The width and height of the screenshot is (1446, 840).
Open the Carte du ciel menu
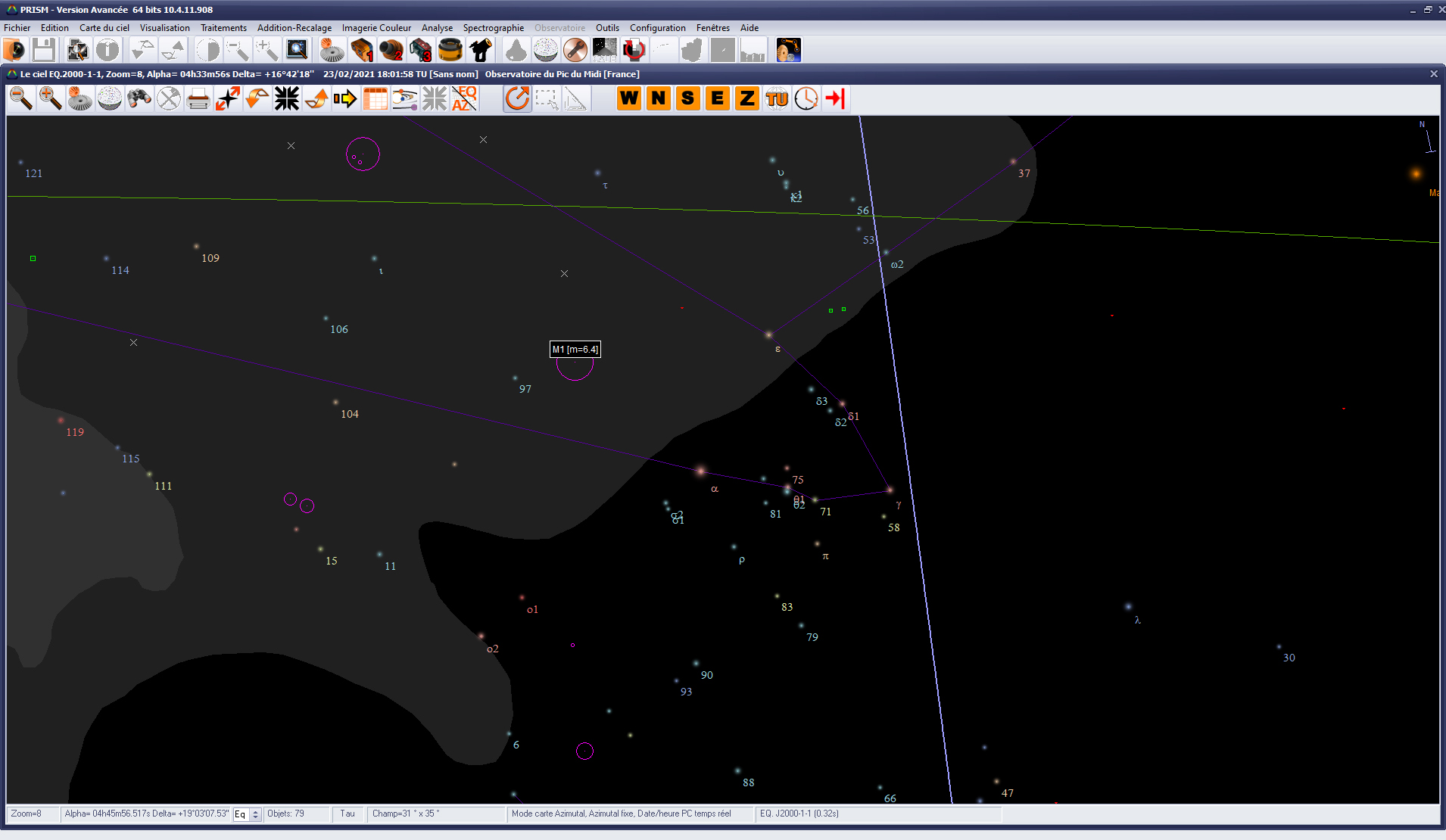pos(104,28)
